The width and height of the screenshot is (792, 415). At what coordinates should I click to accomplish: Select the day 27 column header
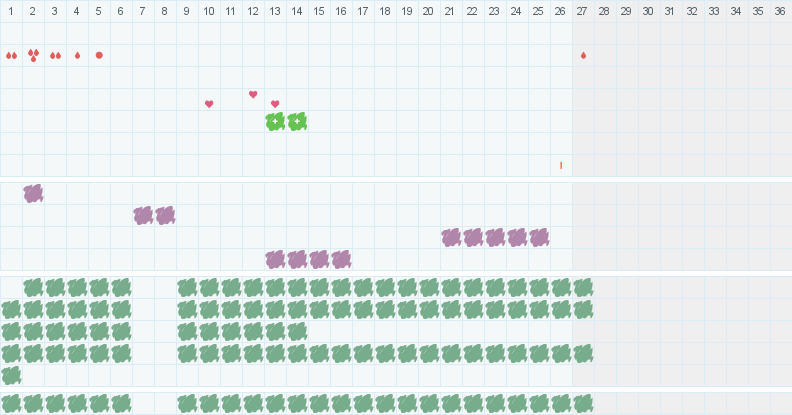[x=582, y=11]
